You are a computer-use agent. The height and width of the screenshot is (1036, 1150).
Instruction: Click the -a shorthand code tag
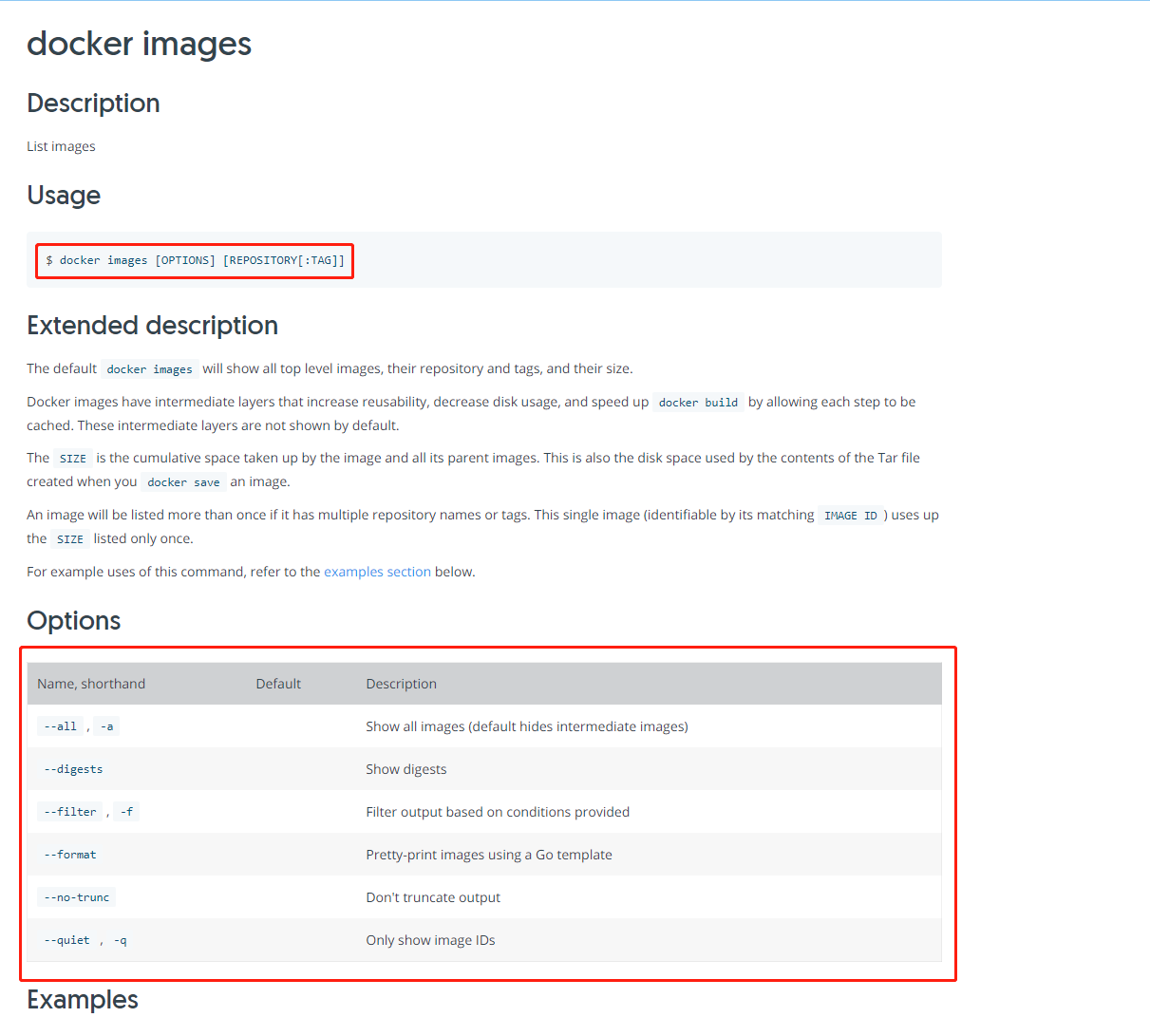pyautogui.click(x=107, y=726)
